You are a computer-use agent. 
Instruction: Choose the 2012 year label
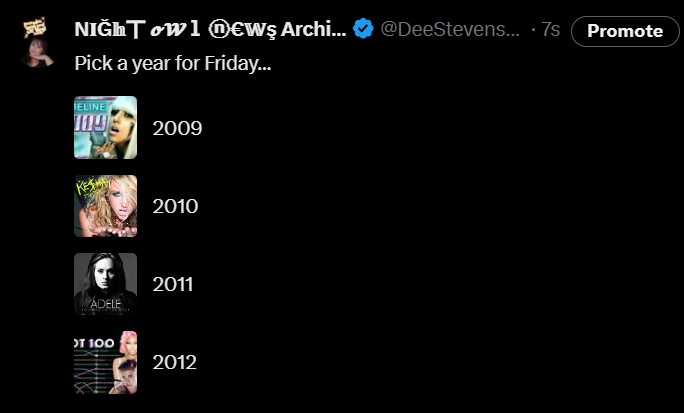tap(175, 362)
